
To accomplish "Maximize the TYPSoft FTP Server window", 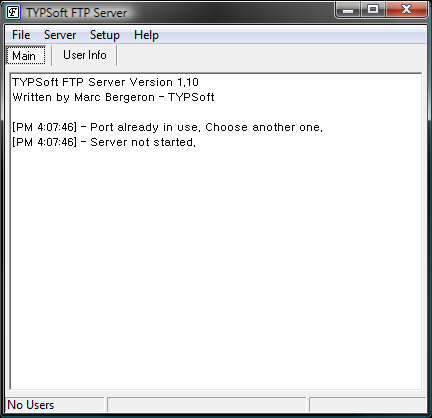I will point(373,10).
